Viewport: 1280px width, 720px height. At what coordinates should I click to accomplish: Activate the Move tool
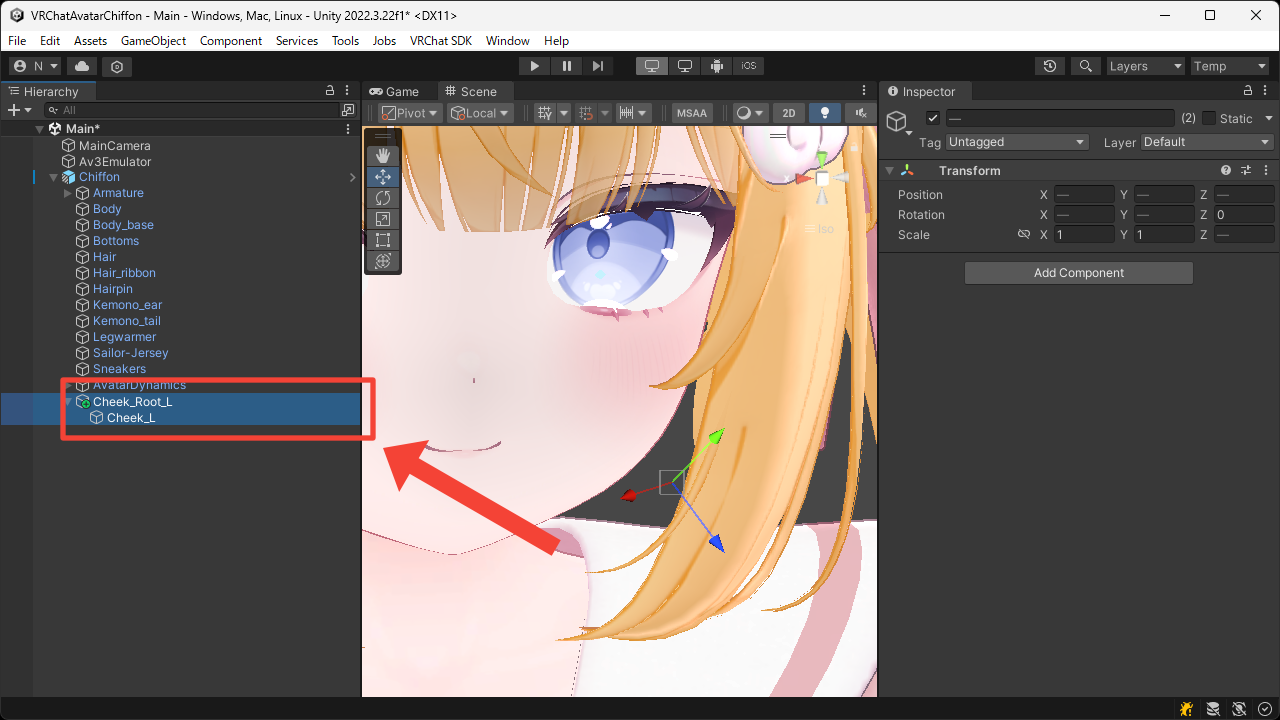coord(383,176)
